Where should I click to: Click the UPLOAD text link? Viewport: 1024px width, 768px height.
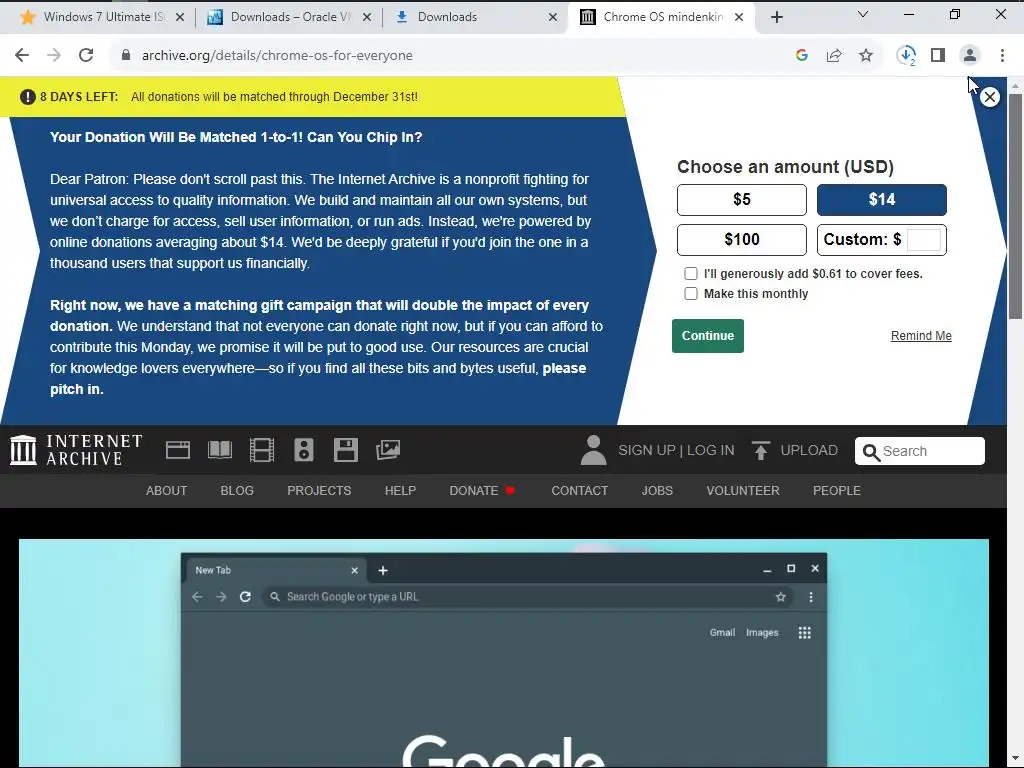click(809, 450)
